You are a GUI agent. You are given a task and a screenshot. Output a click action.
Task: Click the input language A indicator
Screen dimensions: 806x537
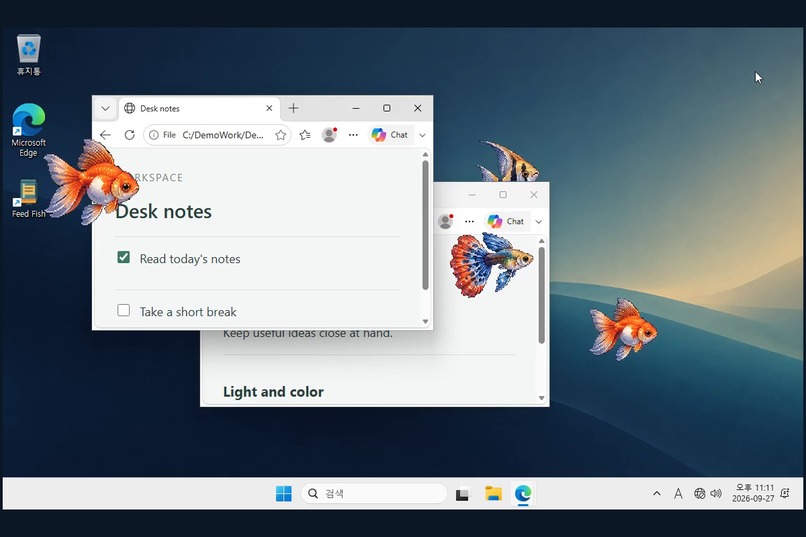pyautogui.click(x=678, y=494)
